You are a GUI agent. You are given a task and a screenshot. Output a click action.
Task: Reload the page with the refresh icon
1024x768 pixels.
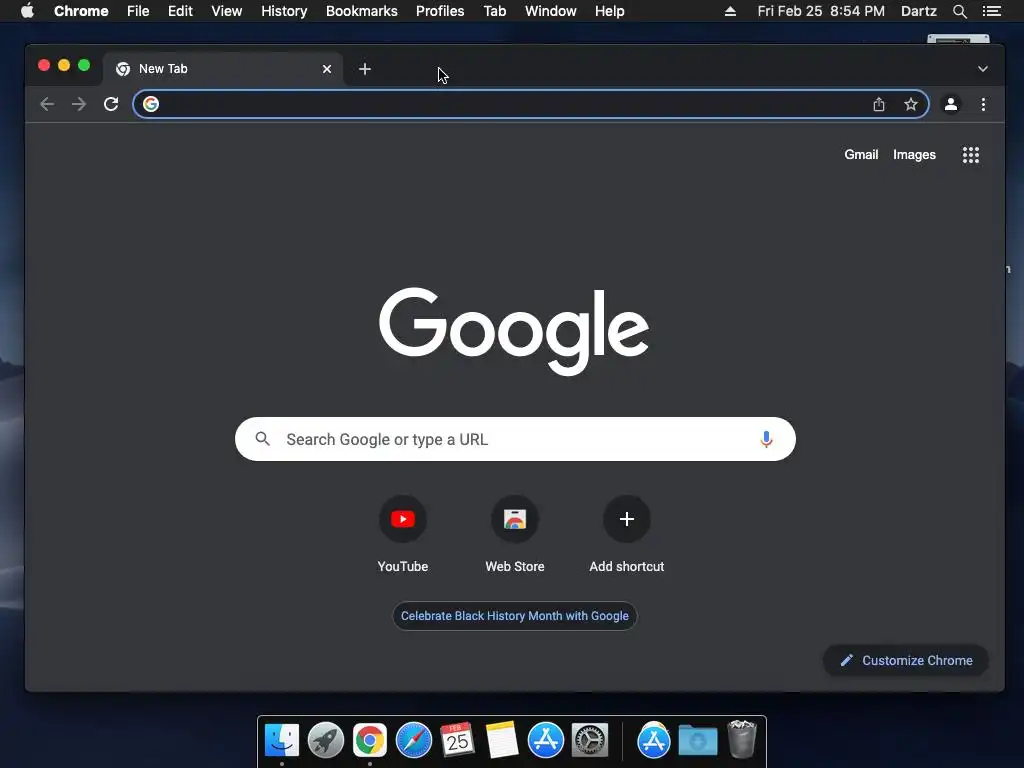[x=111, y=104]
